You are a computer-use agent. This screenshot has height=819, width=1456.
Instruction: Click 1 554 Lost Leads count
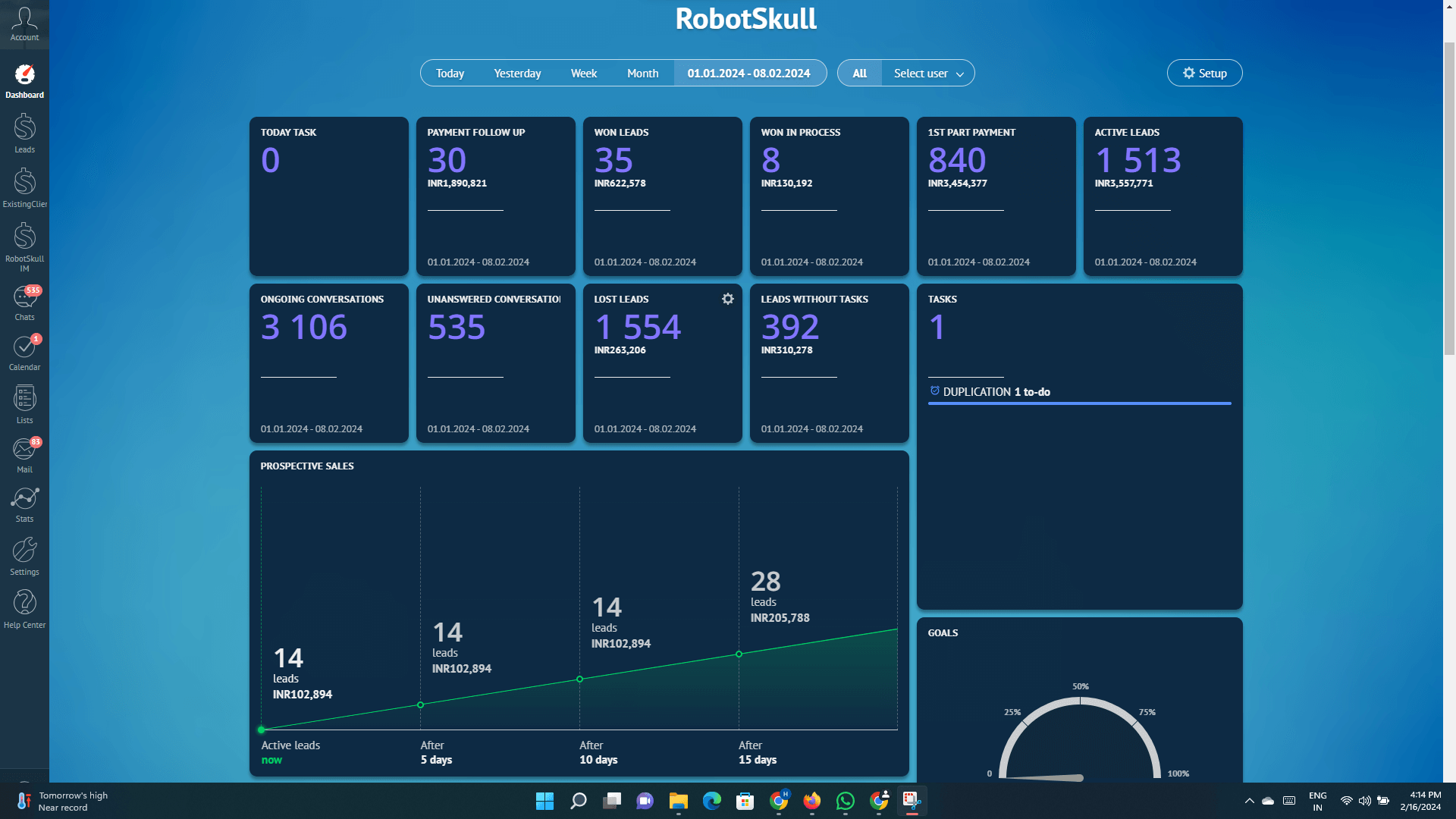pos(638,327)
